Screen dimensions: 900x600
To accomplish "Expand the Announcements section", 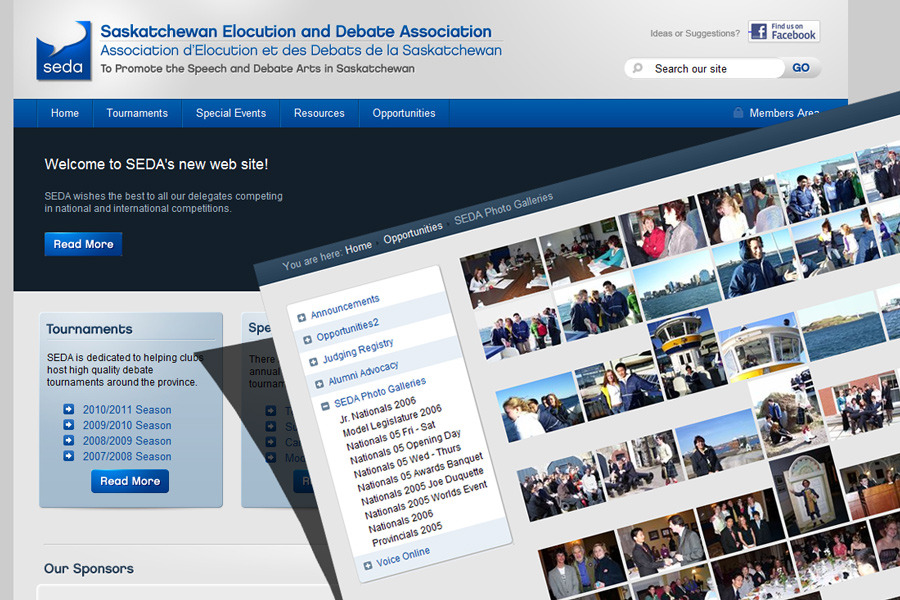I will (x=301, y=318).
